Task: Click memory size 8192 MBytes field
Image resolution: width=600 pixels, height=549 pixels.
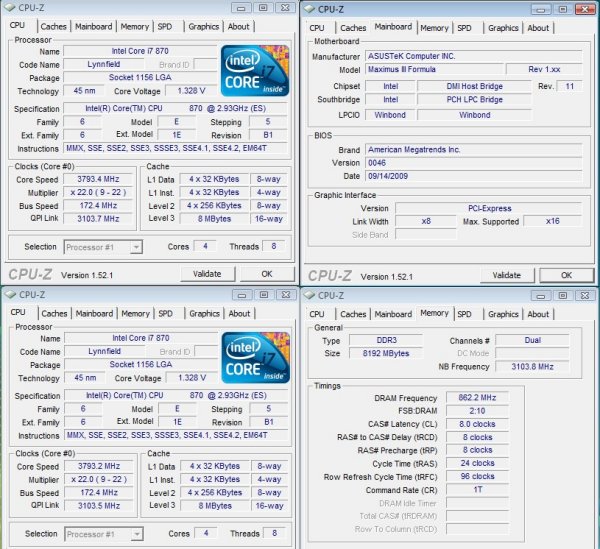Action: click(386, 353)
